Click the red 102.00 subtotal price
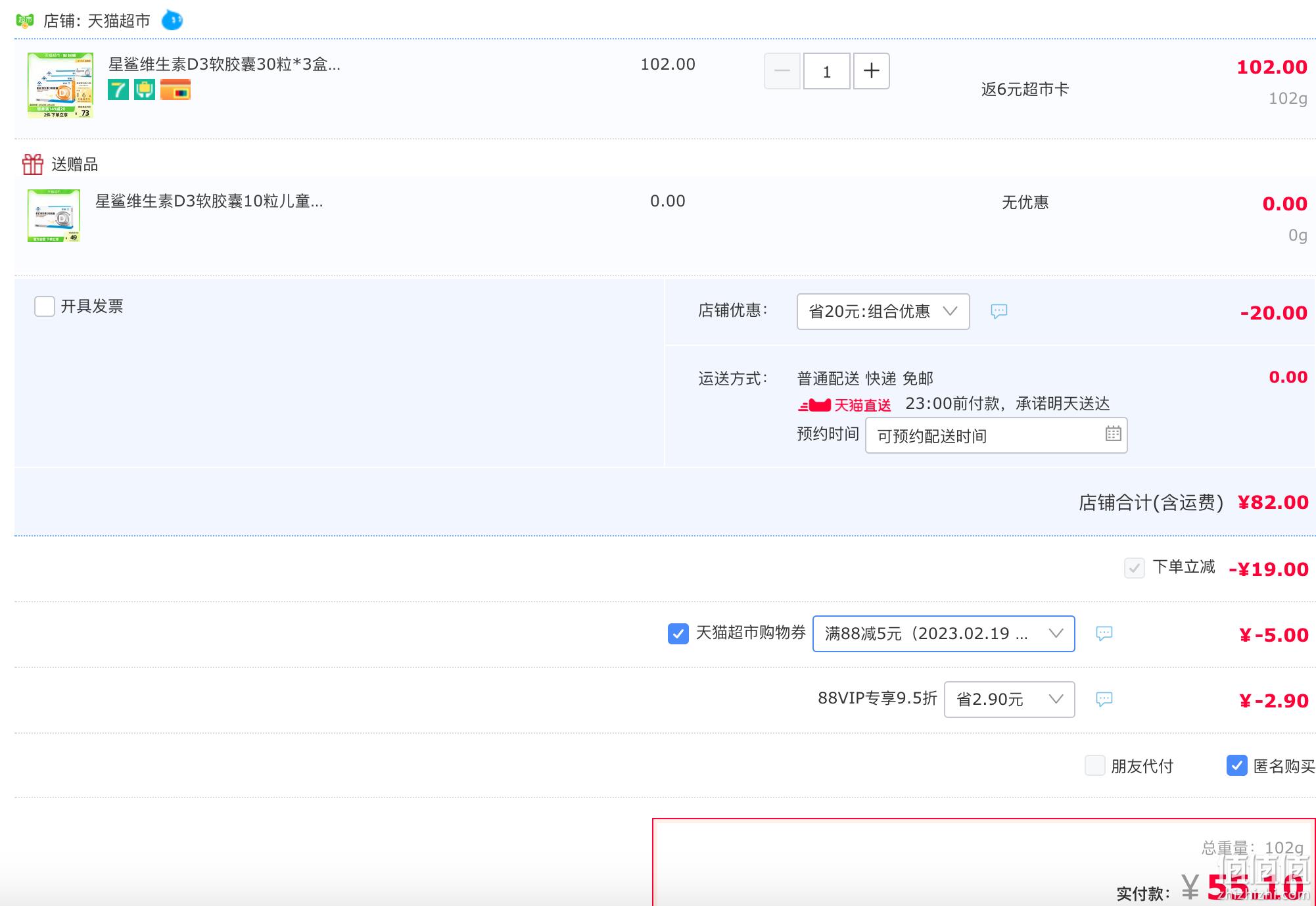Viewport: 1316px width, 906px height. (1272, 67)
